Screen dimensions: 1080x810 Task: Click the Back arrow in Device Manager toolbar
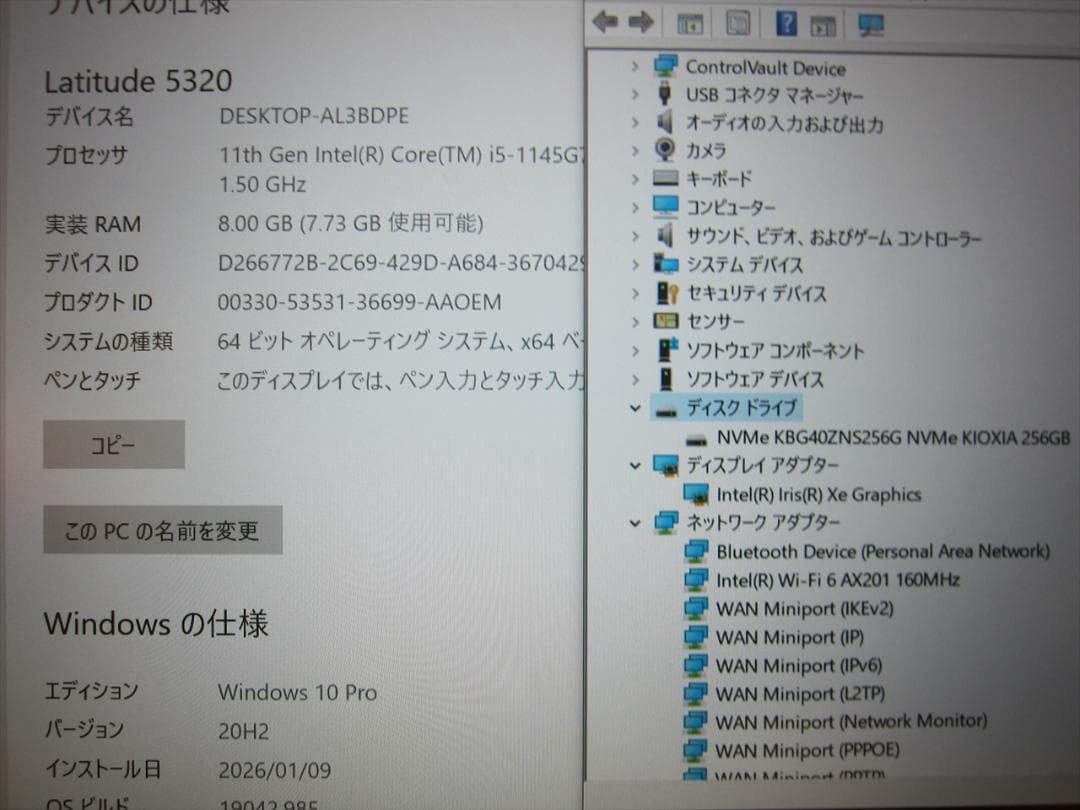click(605, 23)
